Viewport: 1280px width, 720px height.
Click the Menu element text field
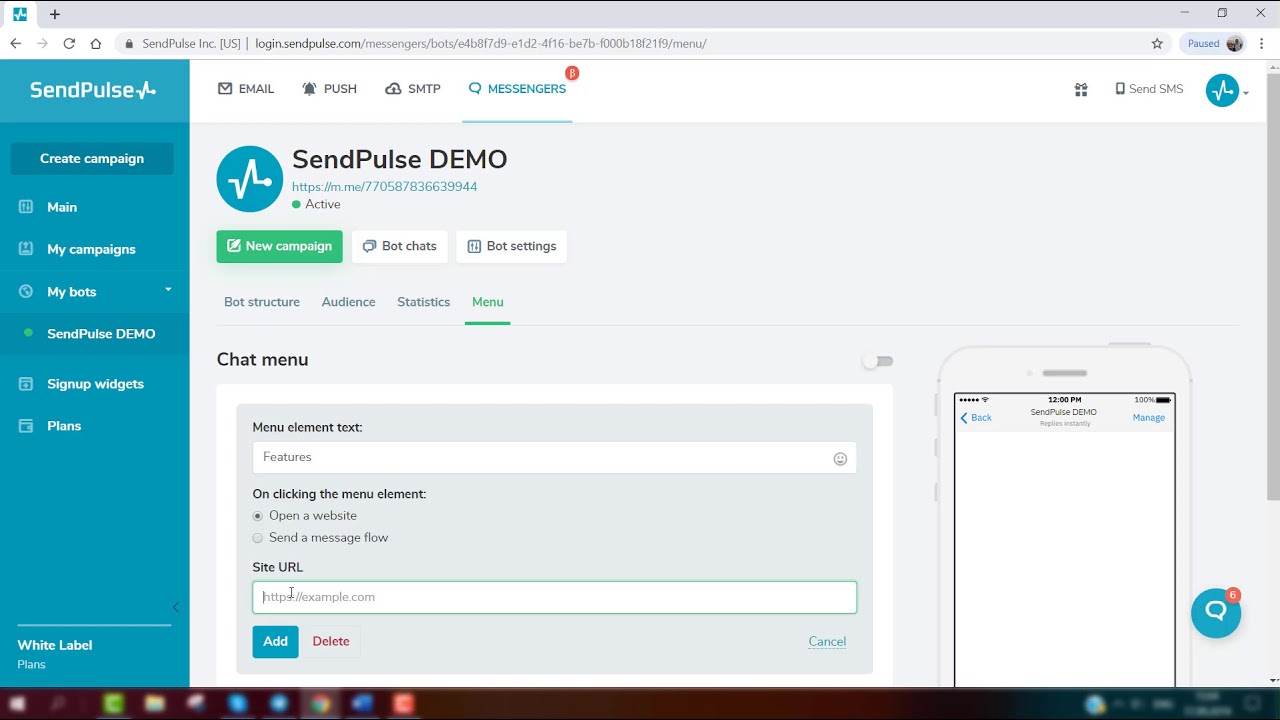554,457
